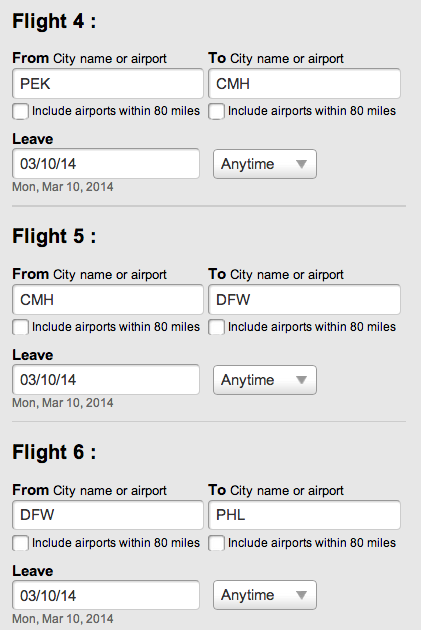
Task: Click Flight 4 To field containing CMH
Action: pos(304,84)
